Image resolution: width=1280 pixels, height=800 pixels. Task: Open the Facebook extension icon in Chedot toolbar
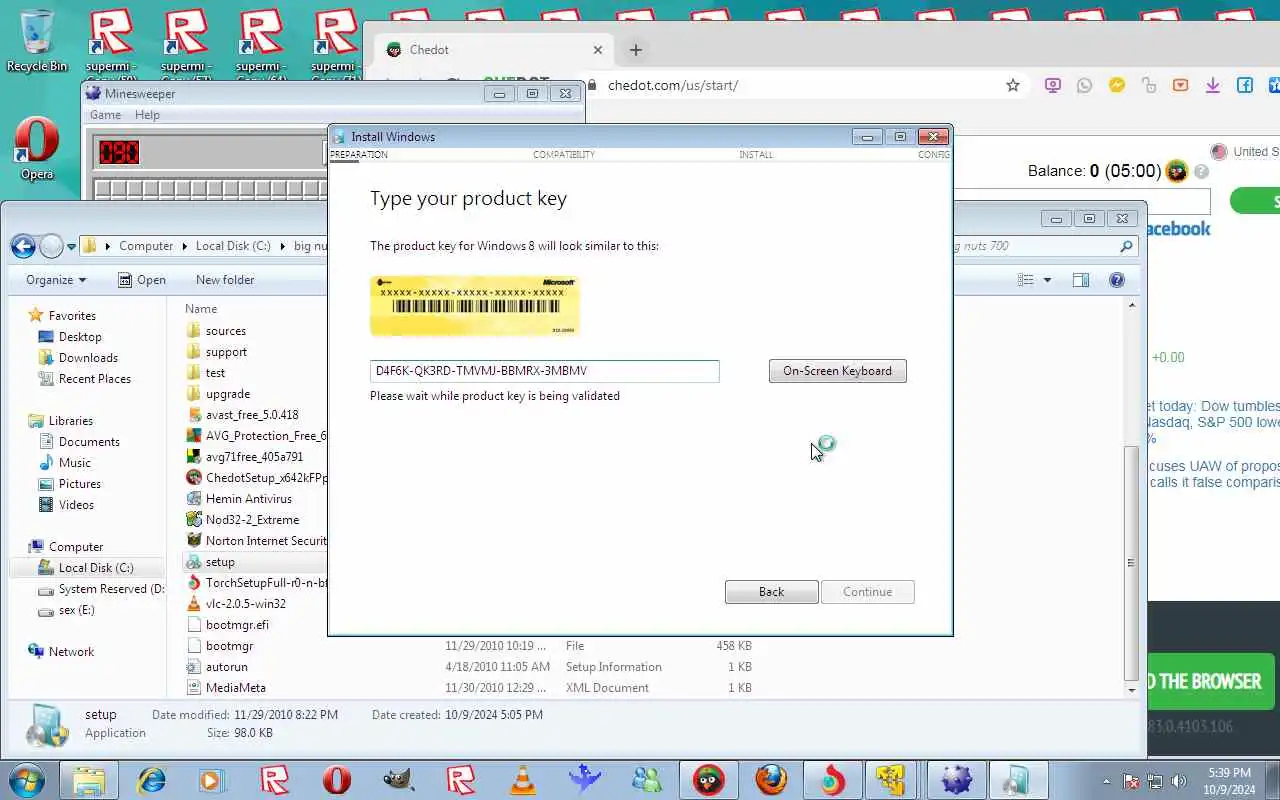1245,85
